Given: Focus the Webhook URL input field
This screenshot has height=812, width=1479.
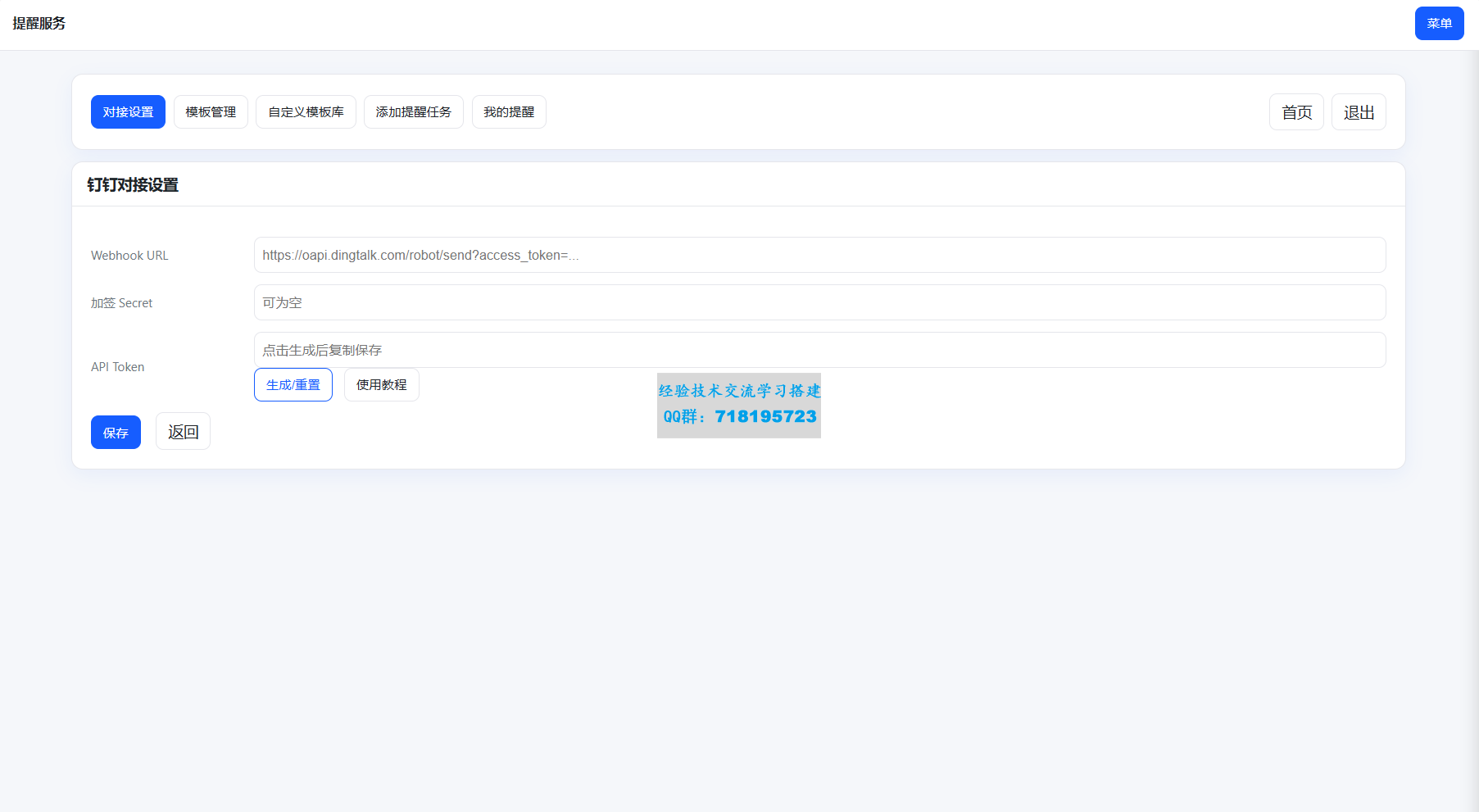Looking at the screenshot, I should point(819,255).
